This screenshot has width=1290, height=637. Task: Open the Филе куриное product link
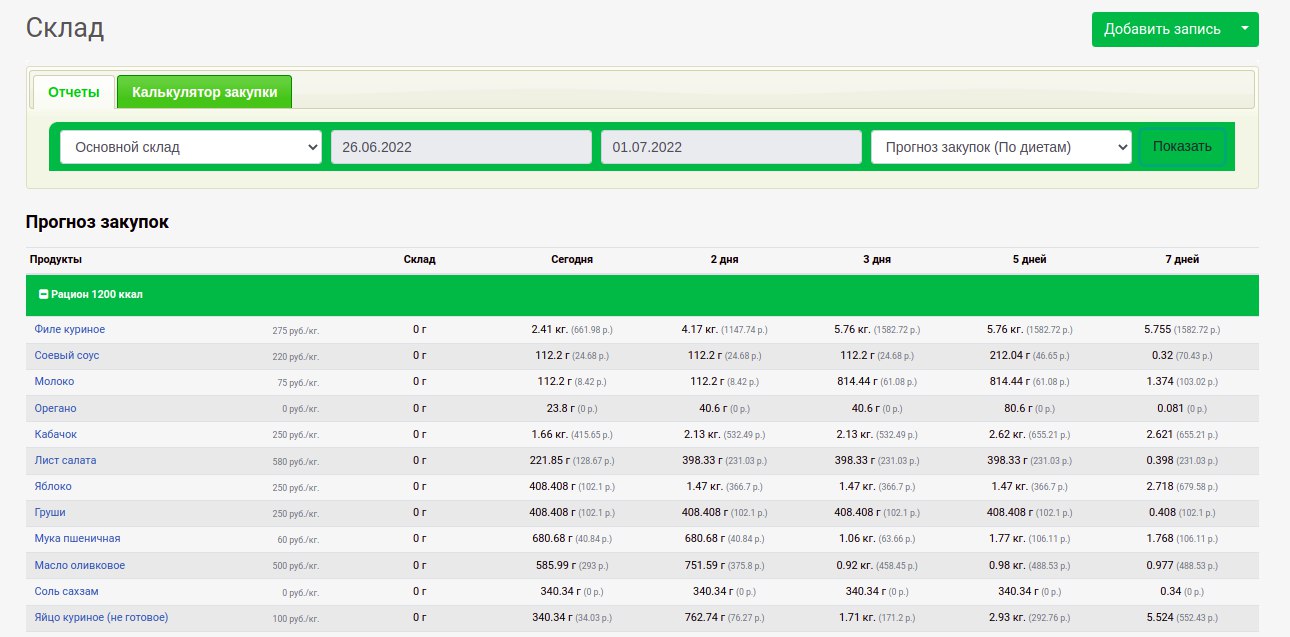click(x=69, y=329)
